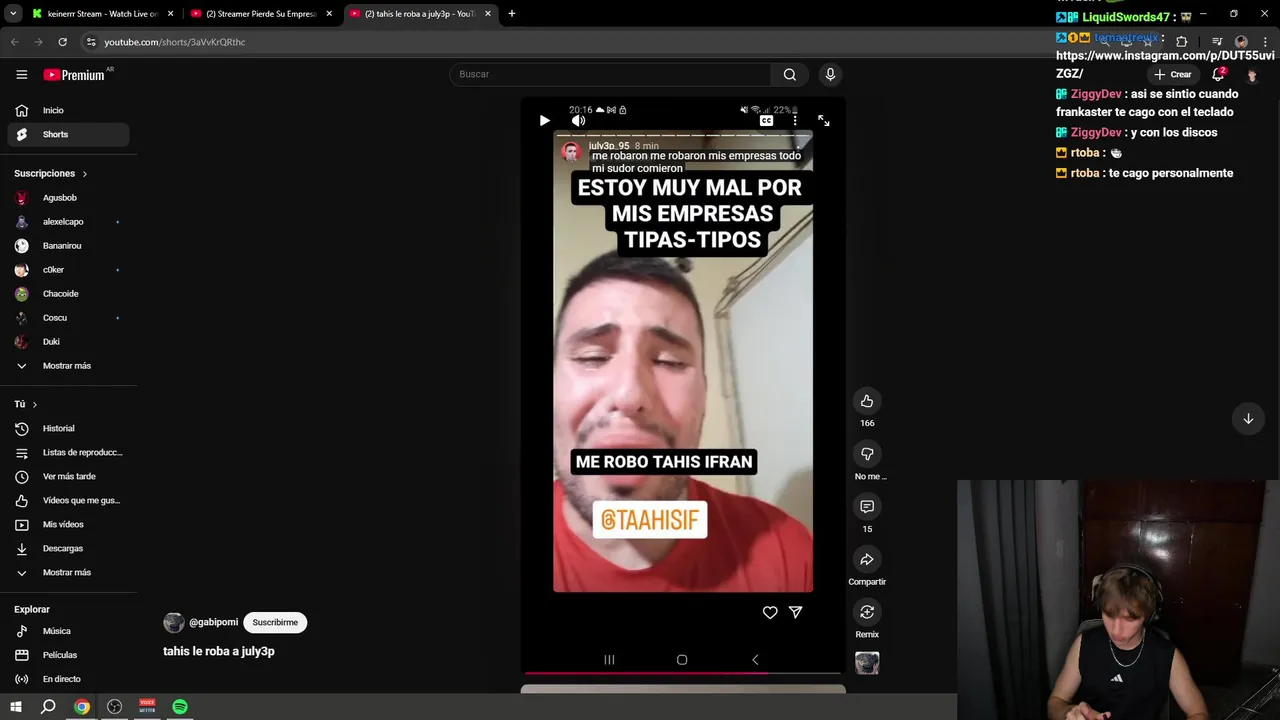
Task: Select Inicio in the sidebar
Action: point(68,110)
